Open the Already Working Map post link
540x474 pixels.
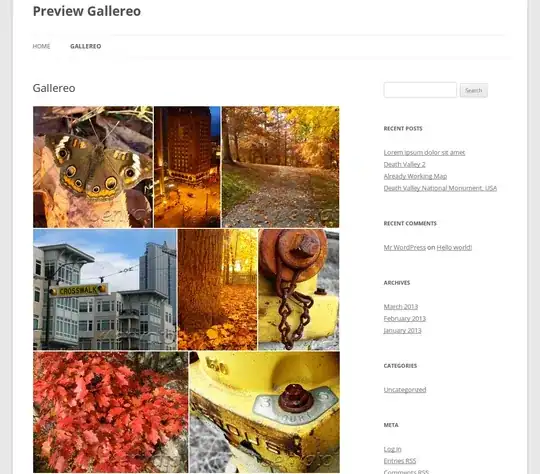[x=415, y=176]
